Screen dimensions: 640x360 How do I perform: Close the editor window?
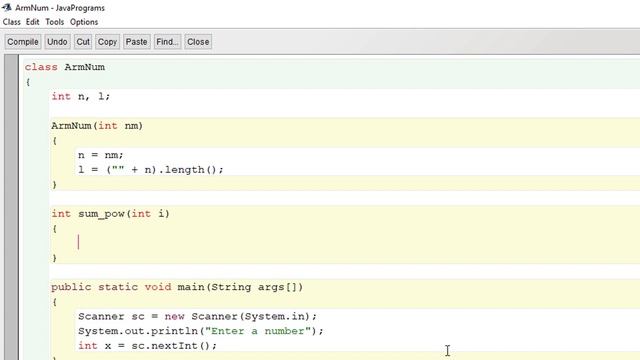coord(198,42)
